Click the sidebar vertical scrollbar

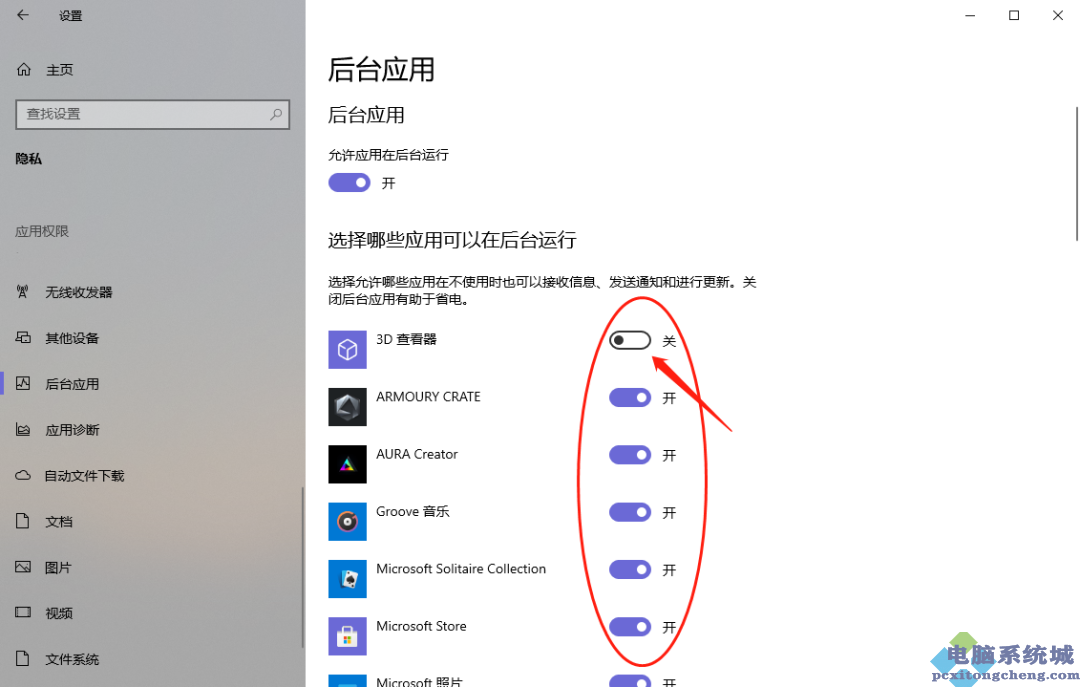click(302, 567)
